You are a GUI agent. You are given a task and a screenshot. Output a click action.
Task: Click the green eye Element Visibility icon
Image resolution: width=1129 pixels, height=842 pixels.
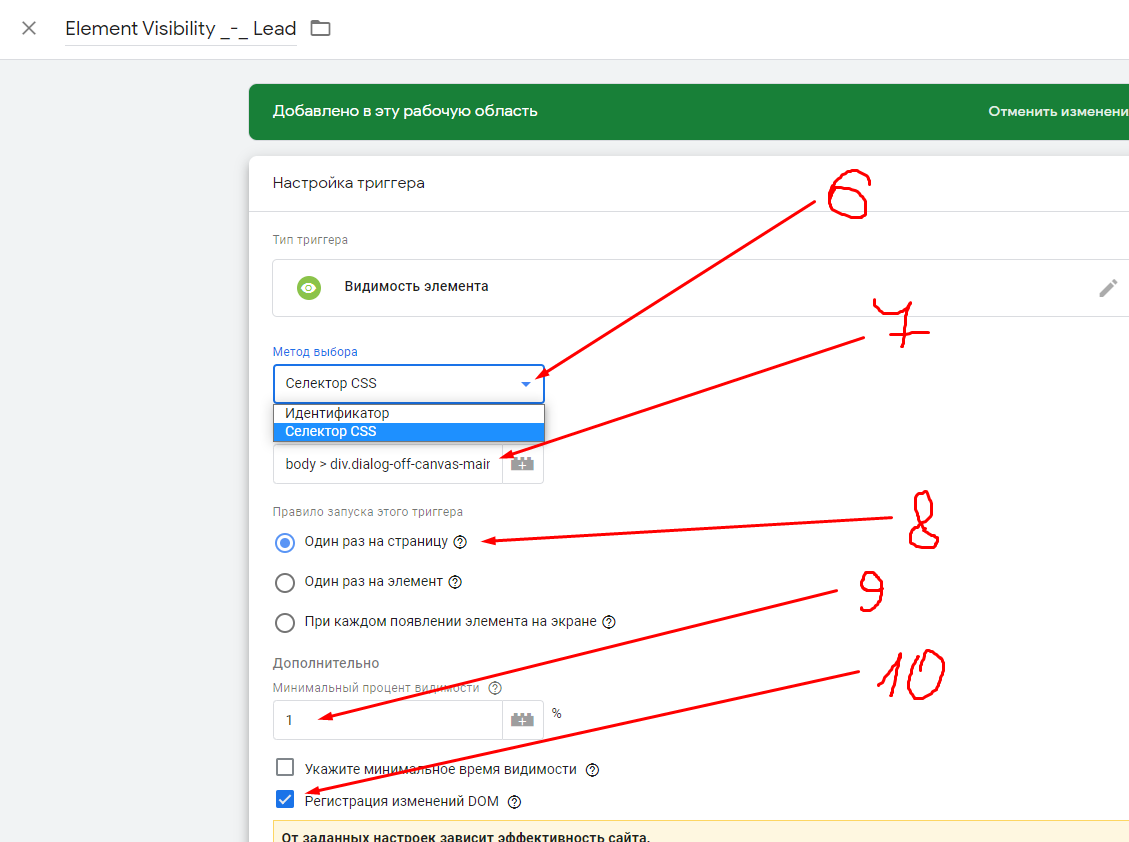[x=309, y=288]
